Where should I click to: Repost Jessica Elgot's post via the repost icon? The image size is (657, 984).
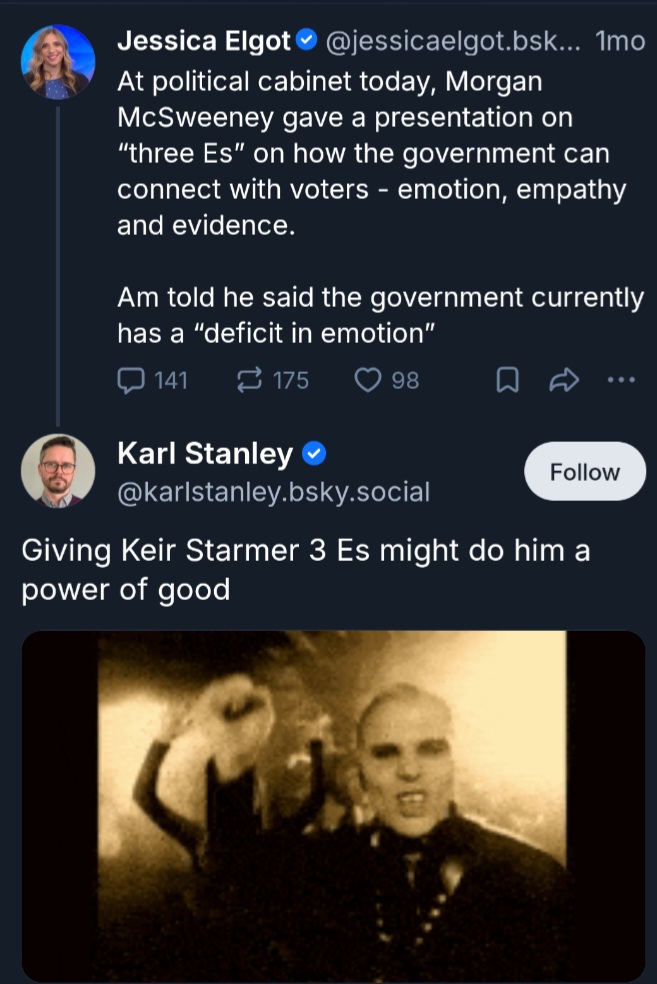click(x=248, y=380)
